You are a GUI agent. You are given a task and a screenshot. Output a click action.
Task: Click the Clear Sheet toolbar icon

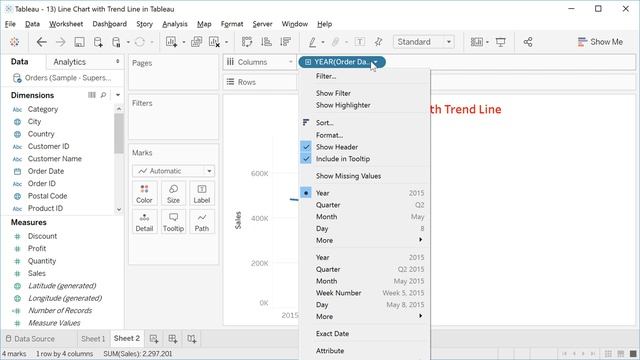tap(214, 42)
